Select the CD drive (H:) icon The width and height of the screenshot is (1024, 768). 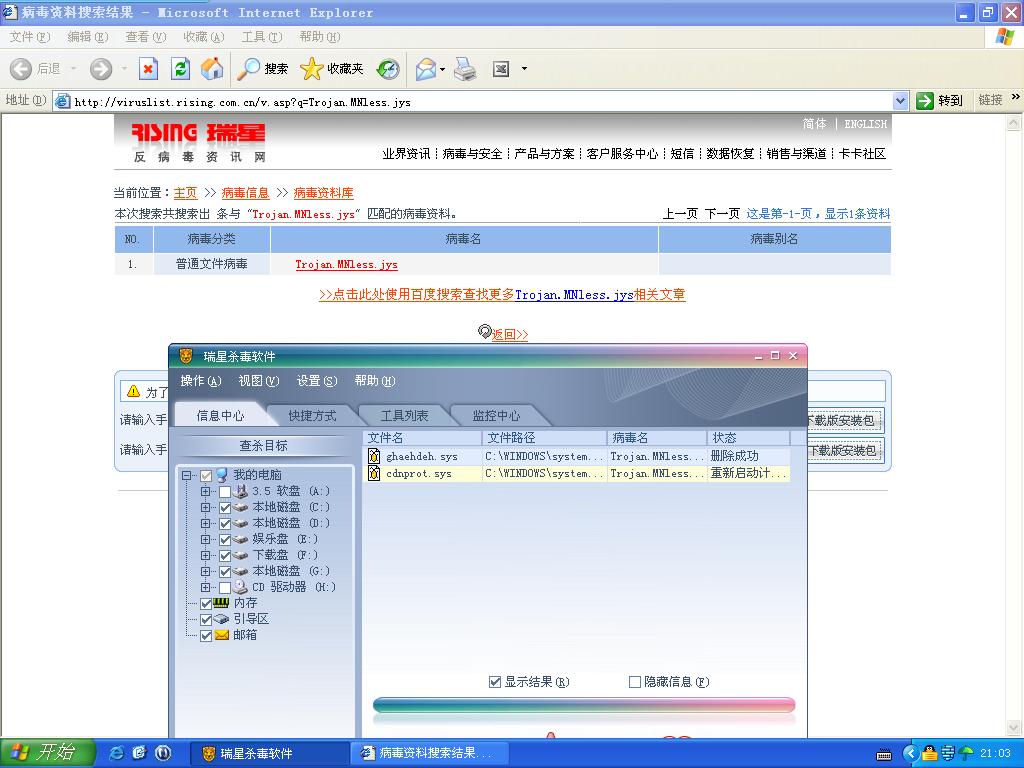(240, 586)
